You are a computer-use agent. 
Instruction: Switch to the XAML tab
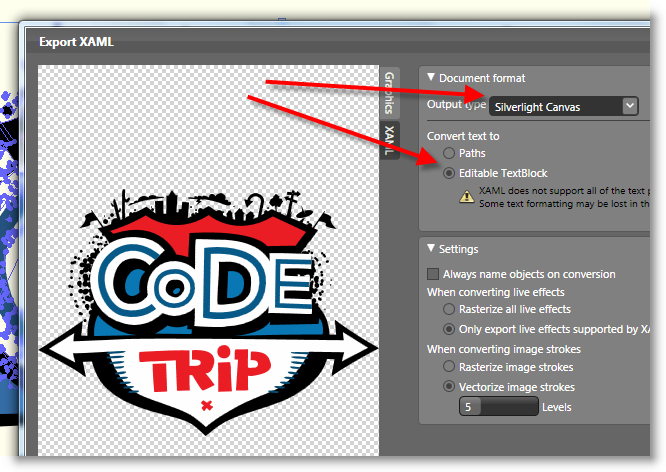point(389,140)
